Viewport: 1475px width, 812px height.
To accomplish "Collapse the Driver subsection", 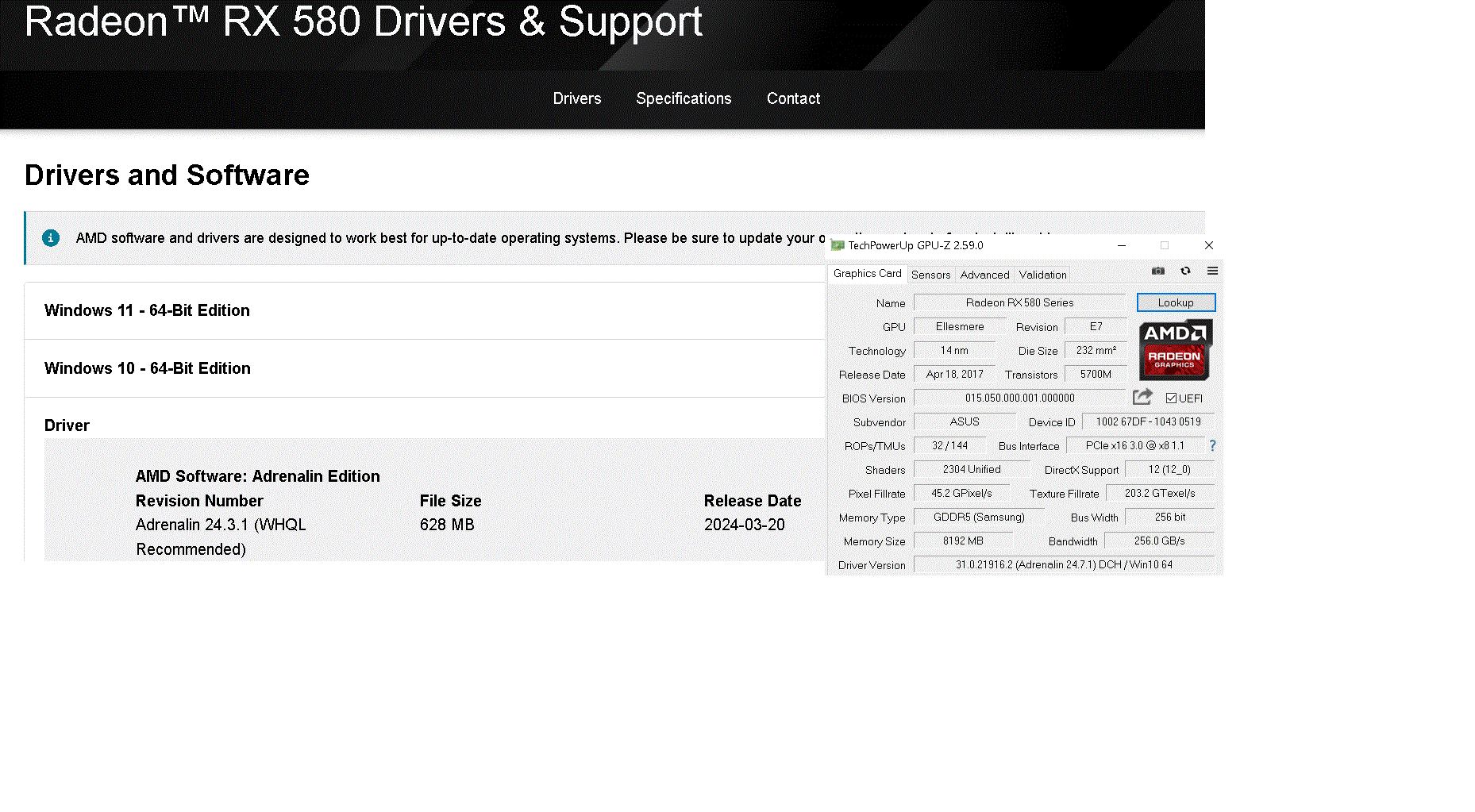I will point(67,426).
